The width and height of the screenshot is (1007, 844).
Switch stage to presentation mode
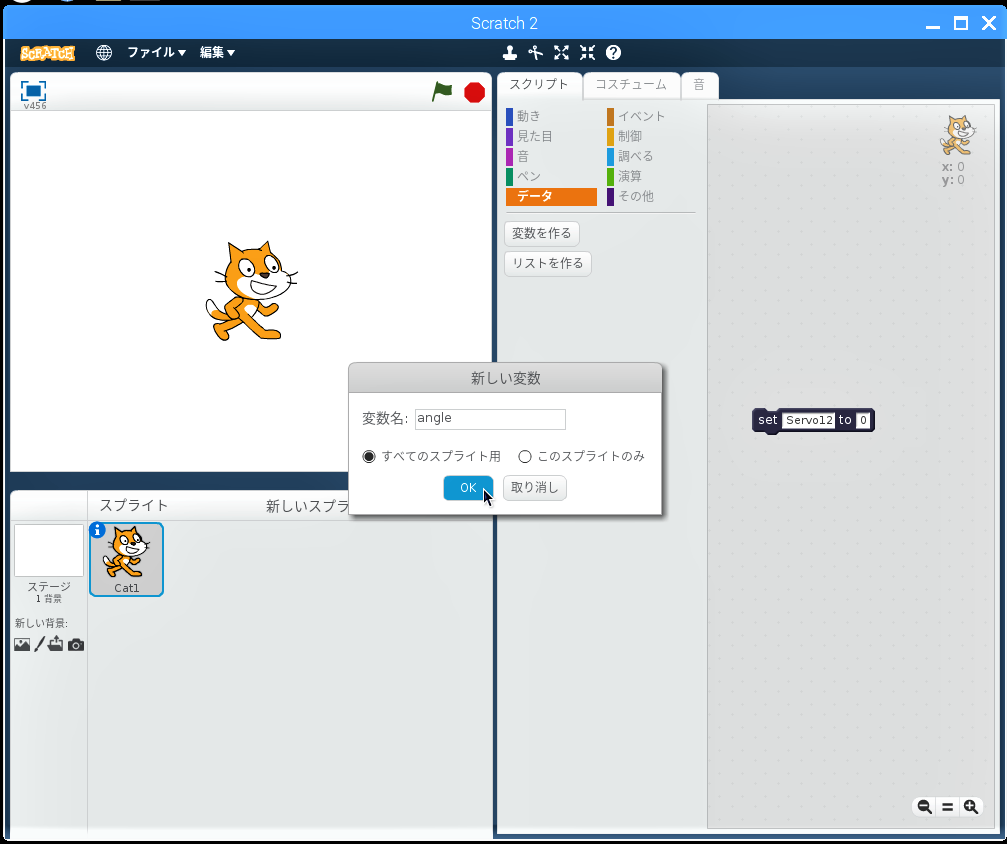(x=33, y=91)
